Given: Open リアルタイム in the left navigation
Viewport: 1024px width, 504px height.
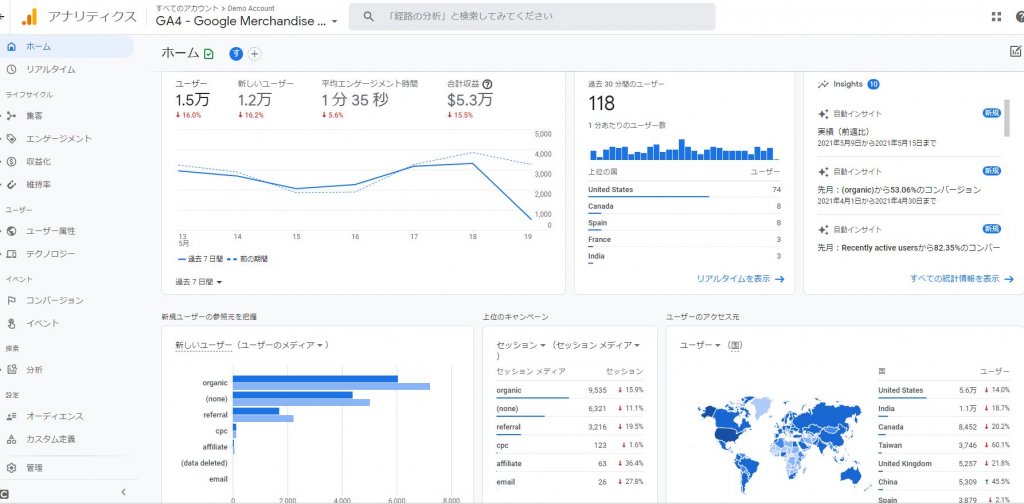Looking at the screenshot, I should tap(67, 69).
